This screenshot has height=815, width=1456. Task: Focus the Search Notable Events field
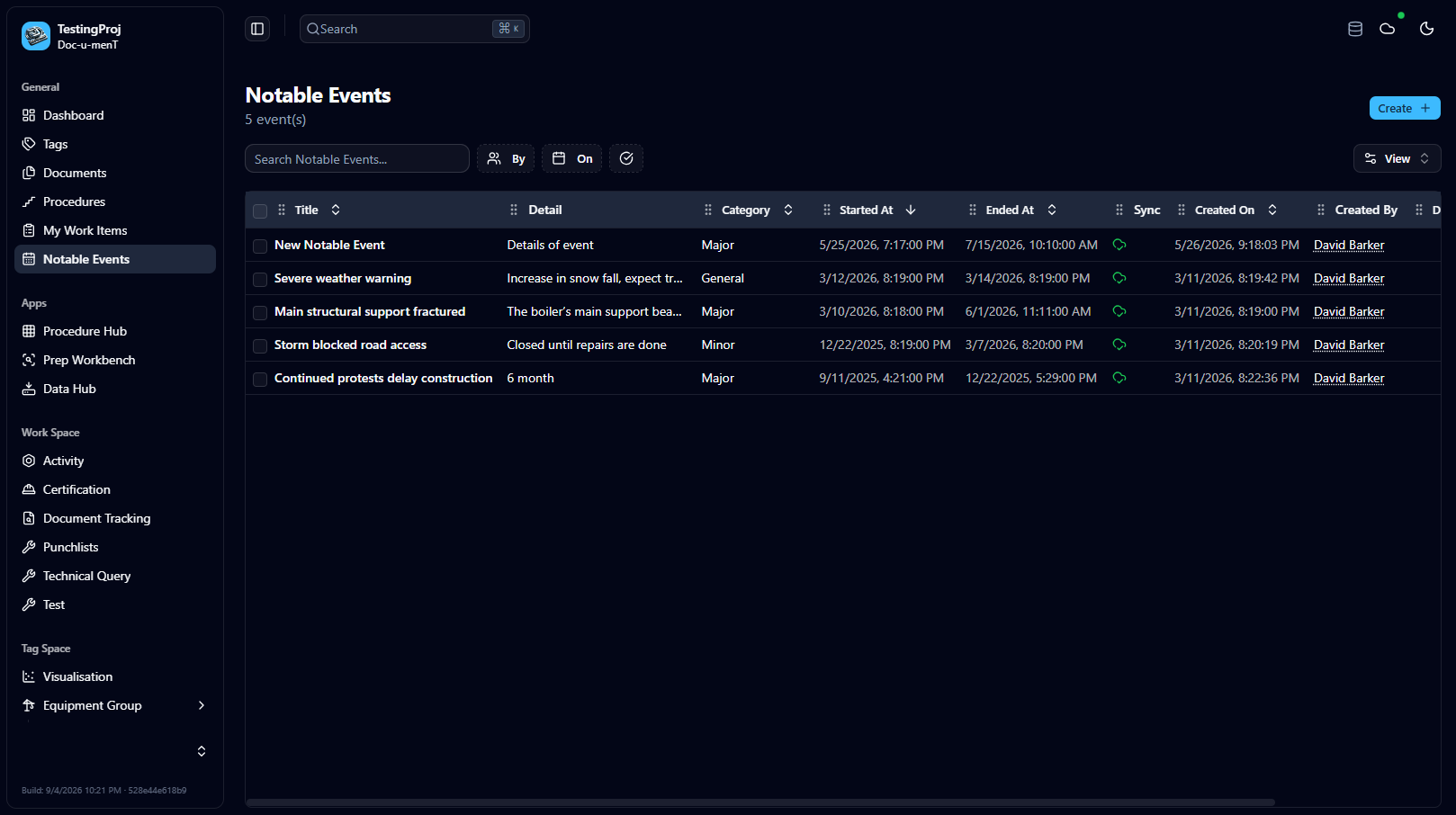pyautogui.click(x=357, y=158)
